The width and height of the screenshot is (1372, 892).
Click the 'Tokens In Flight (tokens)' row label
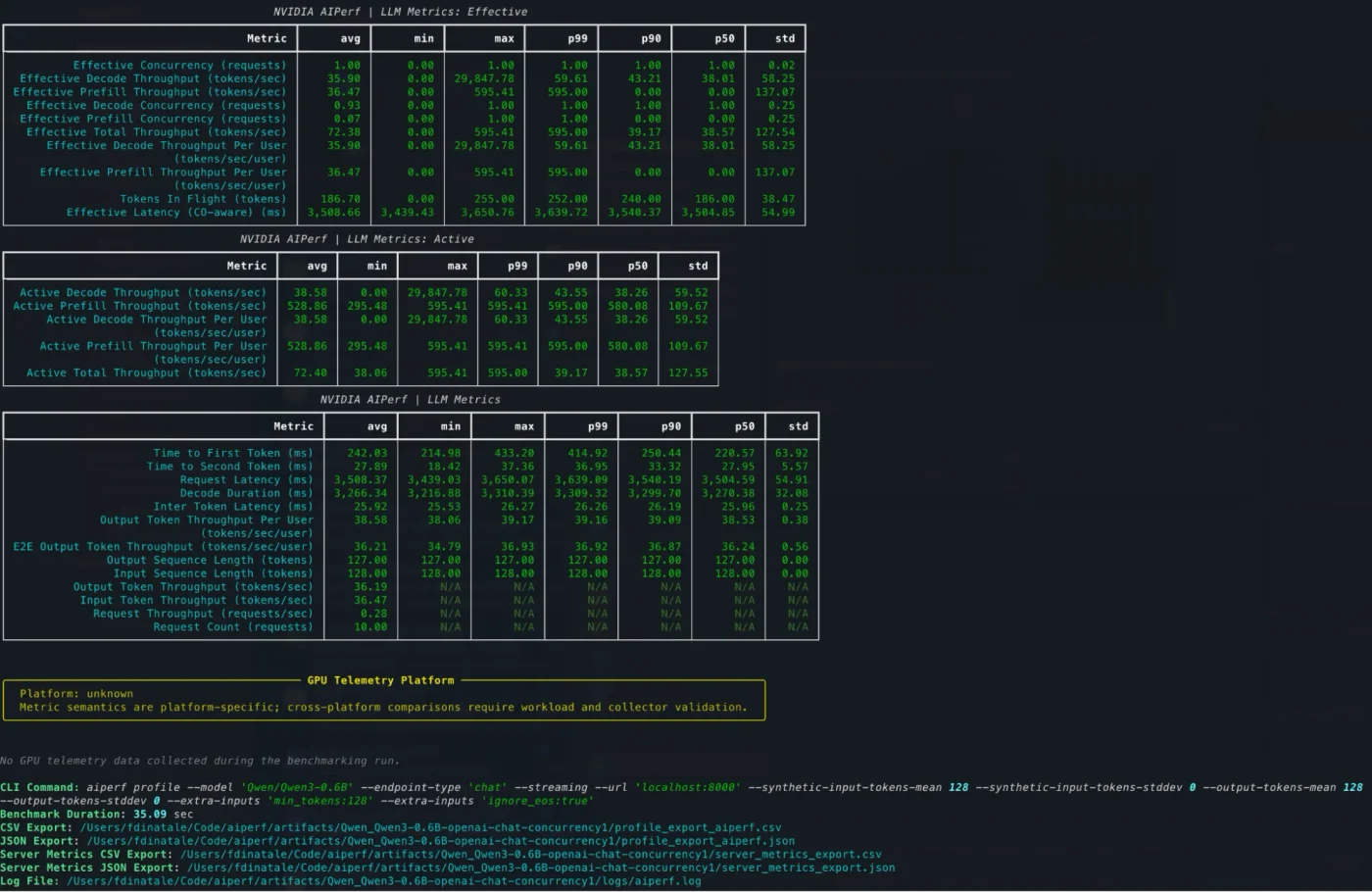pos(203,199)
